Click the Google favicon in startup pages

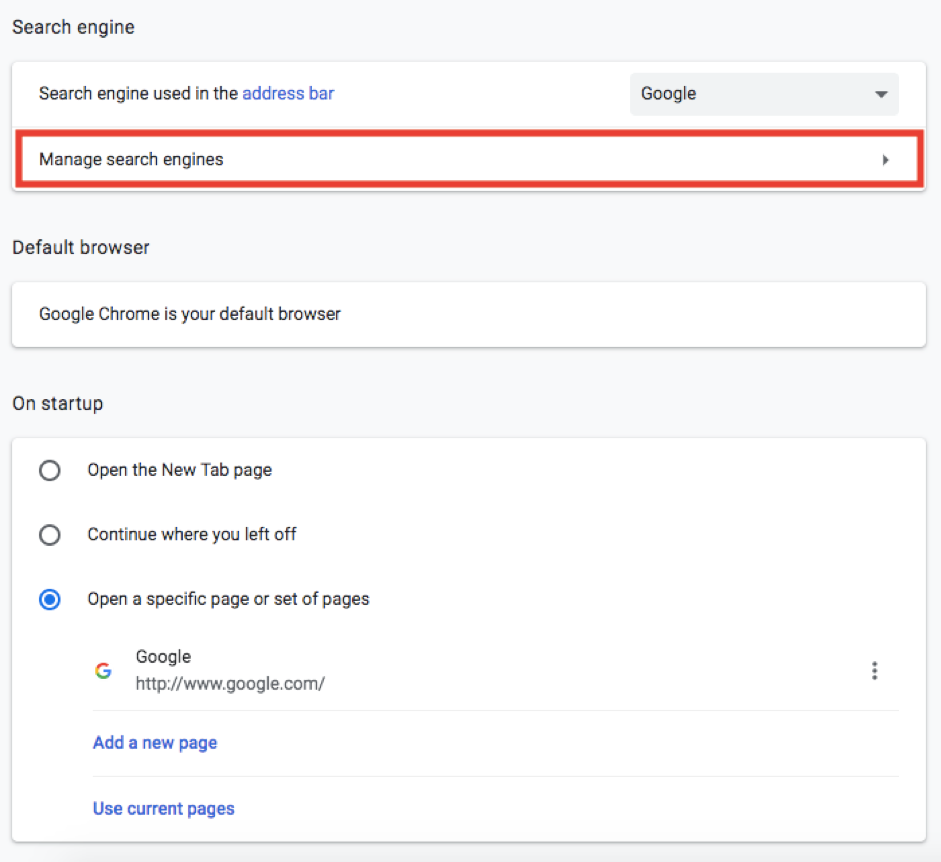[103, 671]
